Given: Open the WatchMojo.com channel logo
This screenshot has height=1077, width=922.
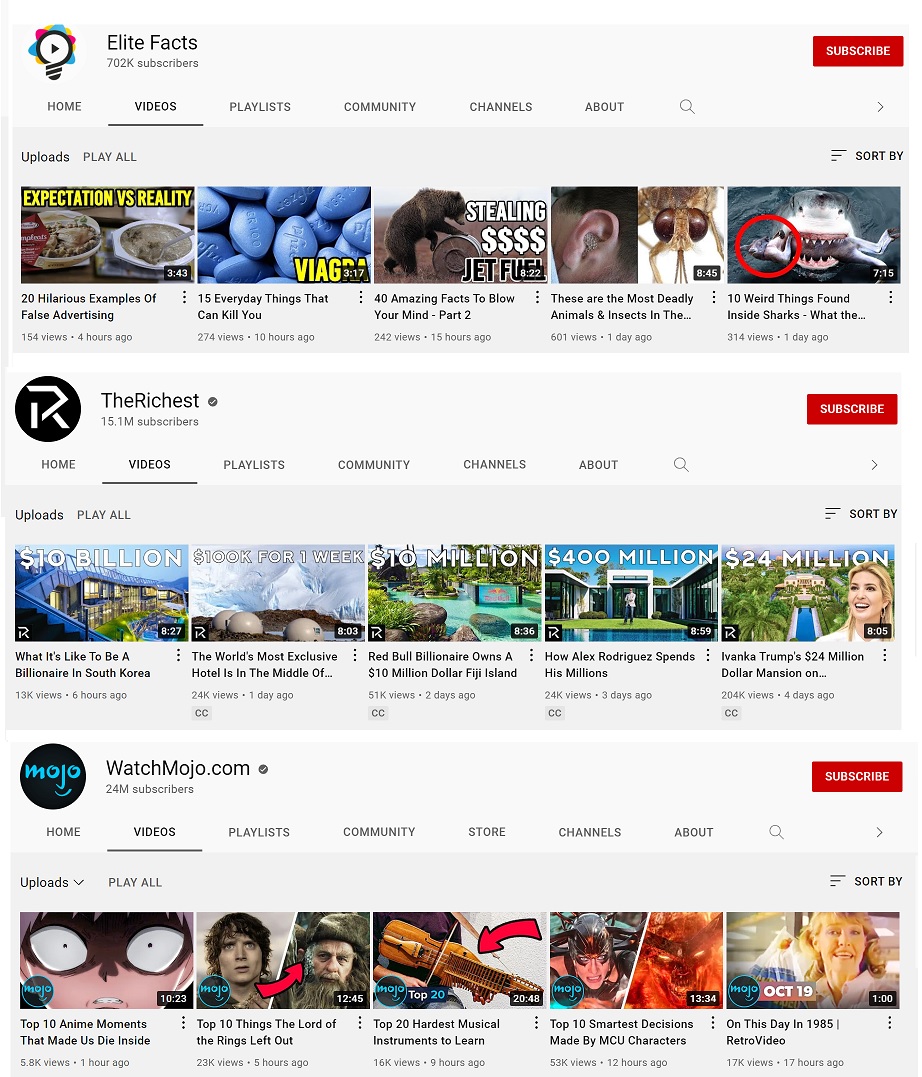Looking at the screenshot, I should [53, 776].
